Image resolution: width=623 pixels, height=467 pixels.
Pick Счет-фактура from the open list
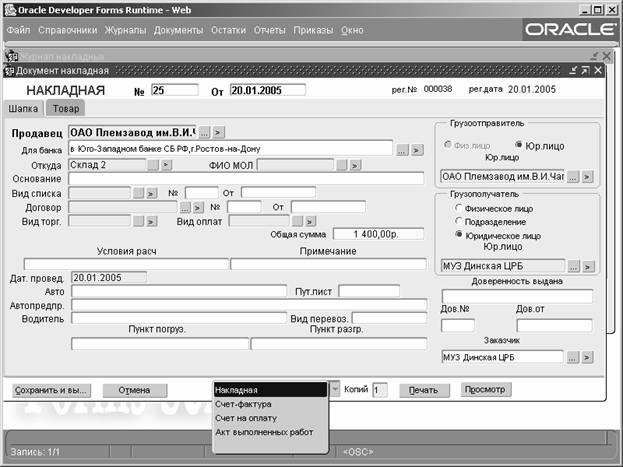[x=242, y=404]
